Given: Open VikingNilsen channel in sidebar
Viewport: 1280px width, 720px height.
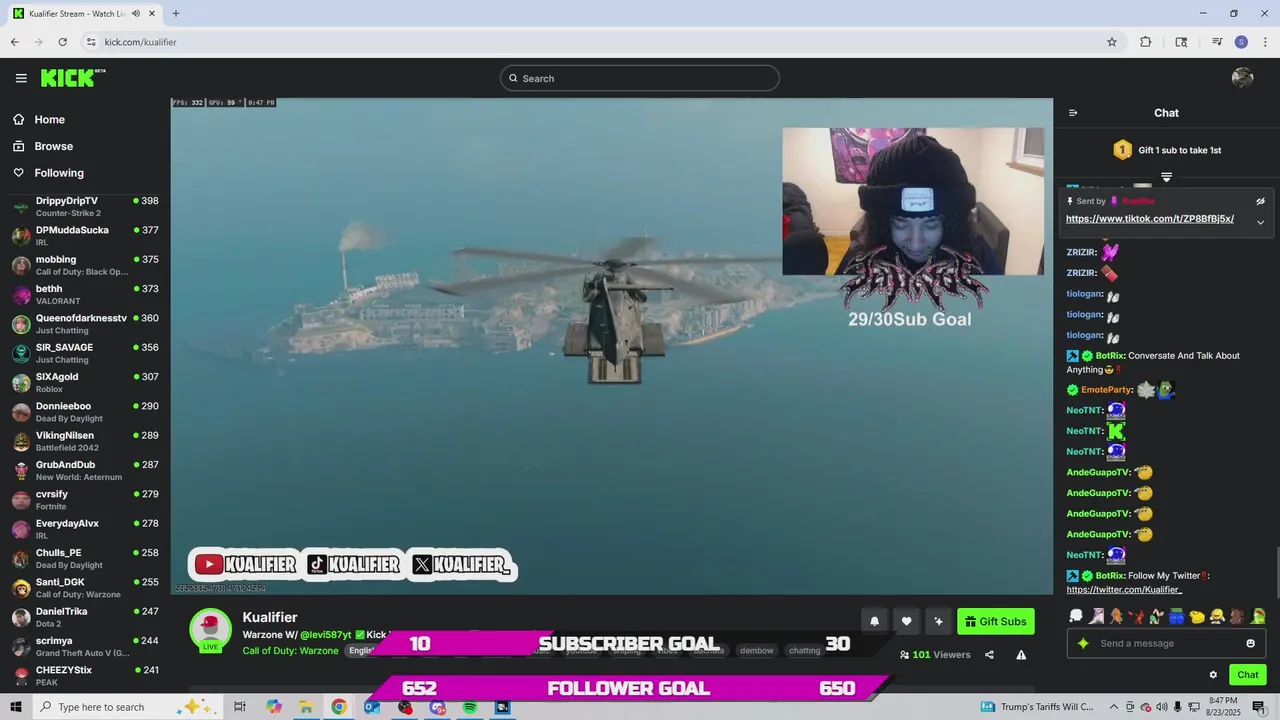Looking at the screenshot, I should pos(85,441).
